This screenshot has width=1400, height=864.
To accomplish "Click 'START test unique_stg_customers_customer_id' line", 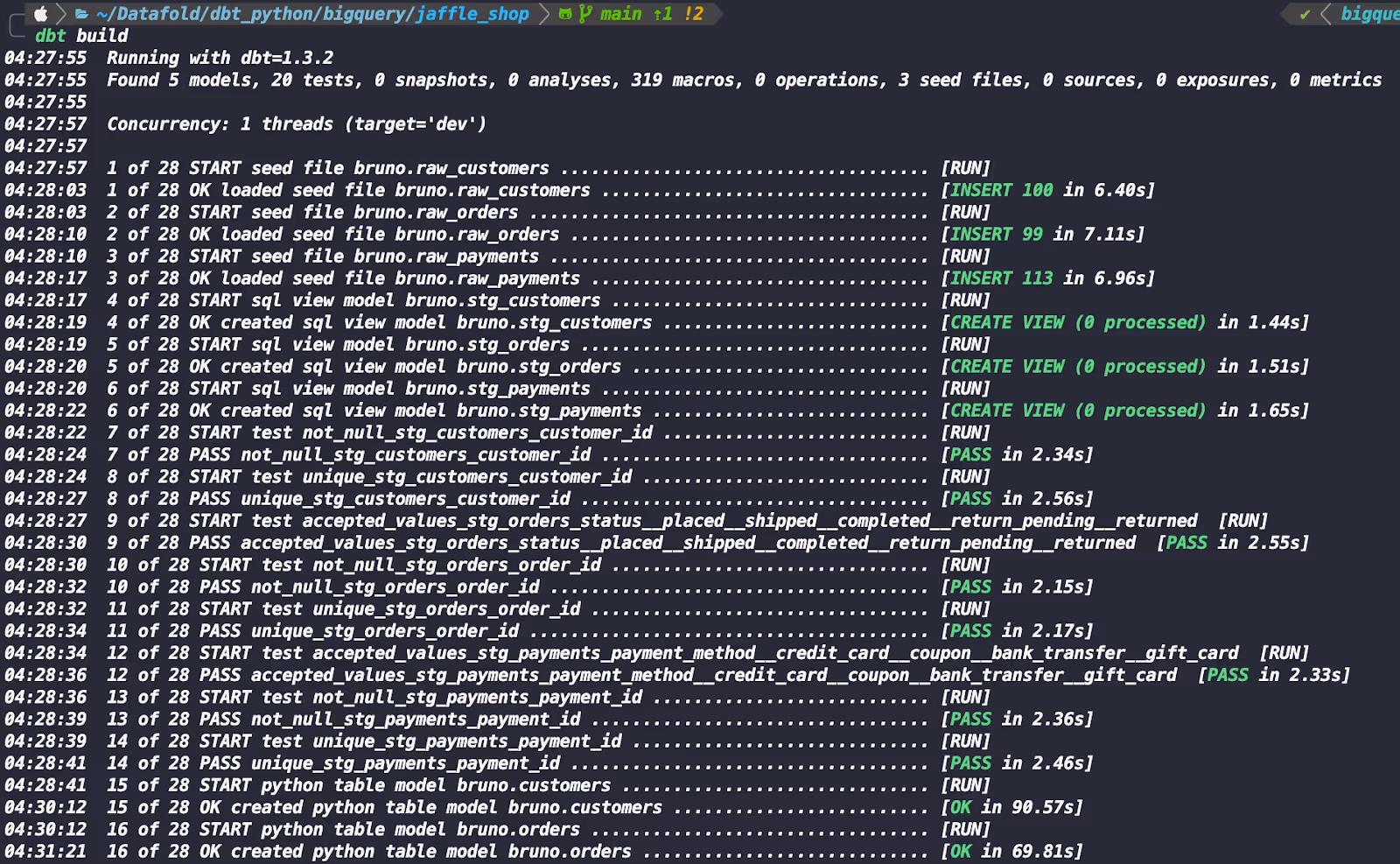I will point(410,476).
